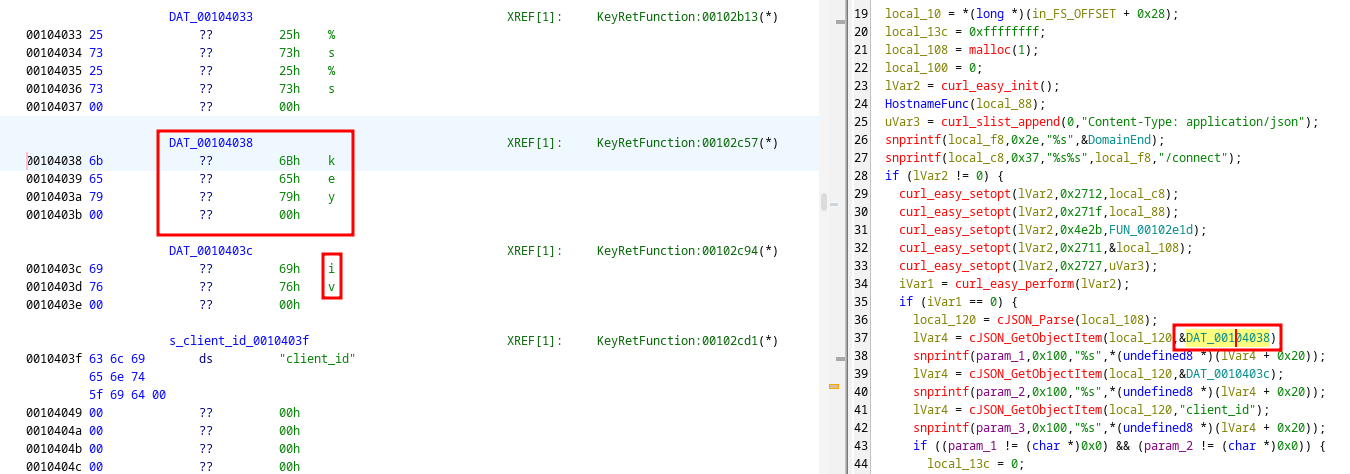The height and width of the screenshot is (474, 1350).
Task: Click highlighted &DAT_00104038 in decompiler line 37
Action: tap(1226, 338)
